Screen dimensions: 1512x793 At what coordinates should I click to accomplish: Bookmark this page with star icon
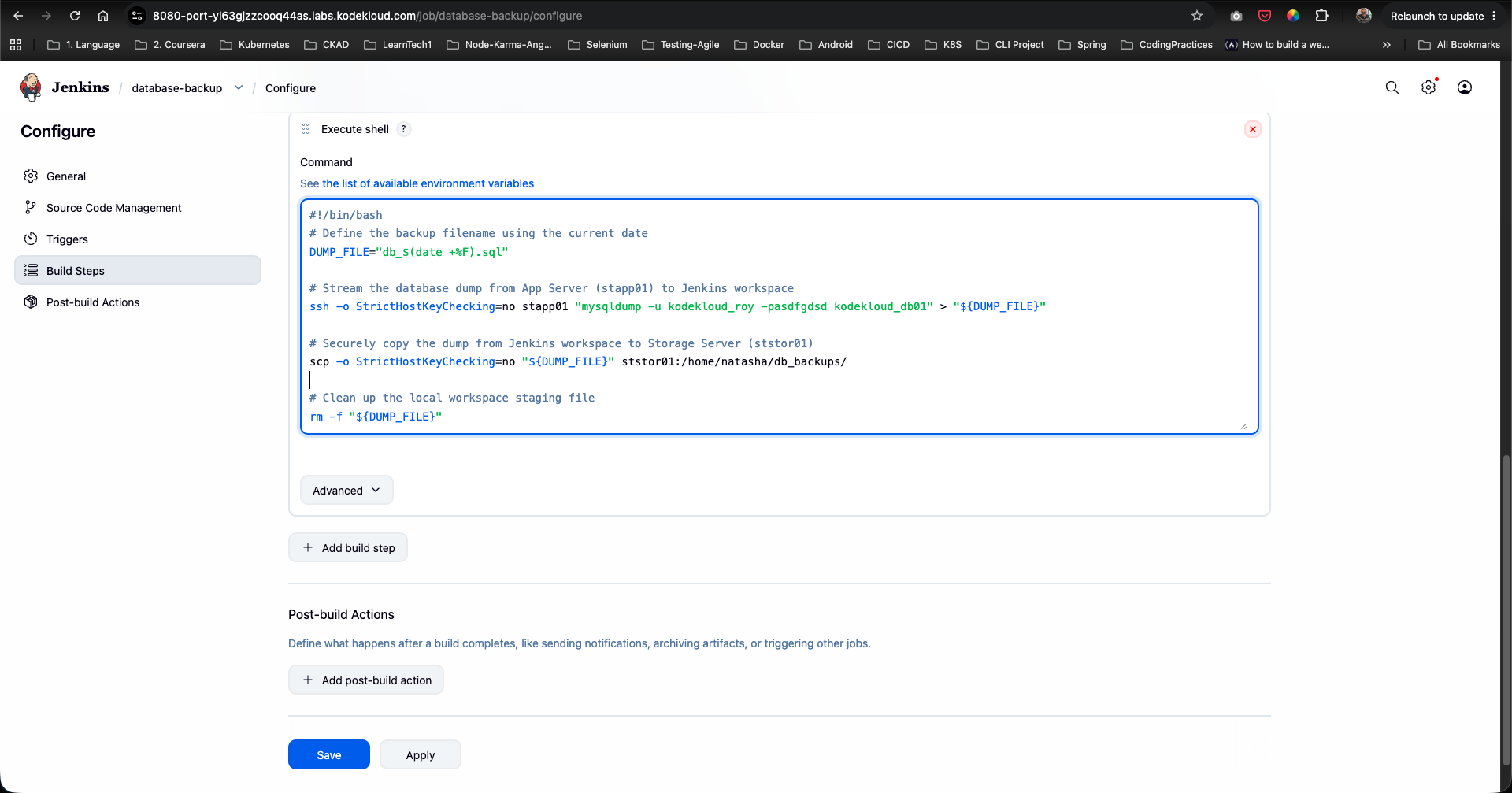click(1197, 16)
